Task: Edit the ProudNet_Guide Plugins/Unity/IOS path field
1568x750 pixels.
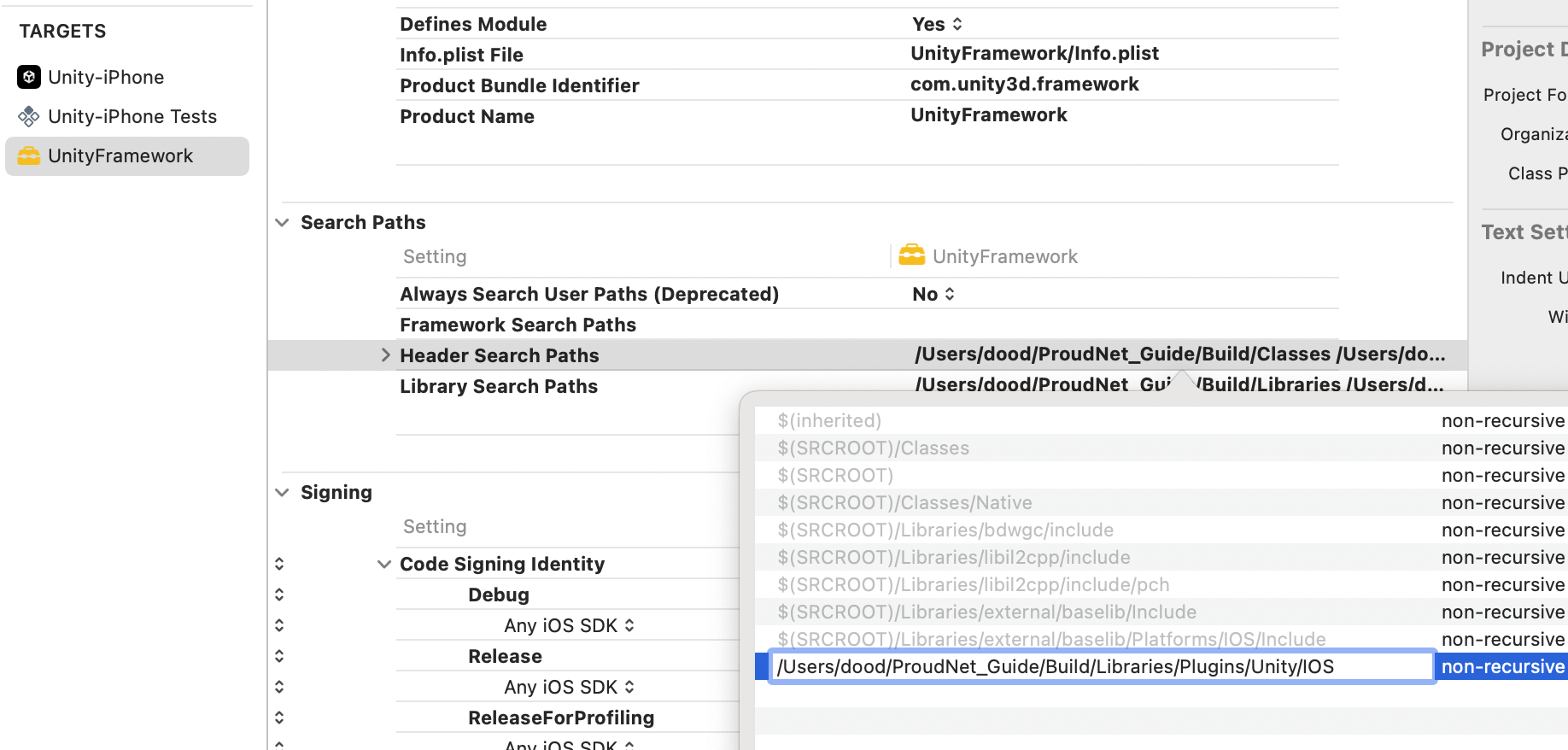Action: point(1100,666)
